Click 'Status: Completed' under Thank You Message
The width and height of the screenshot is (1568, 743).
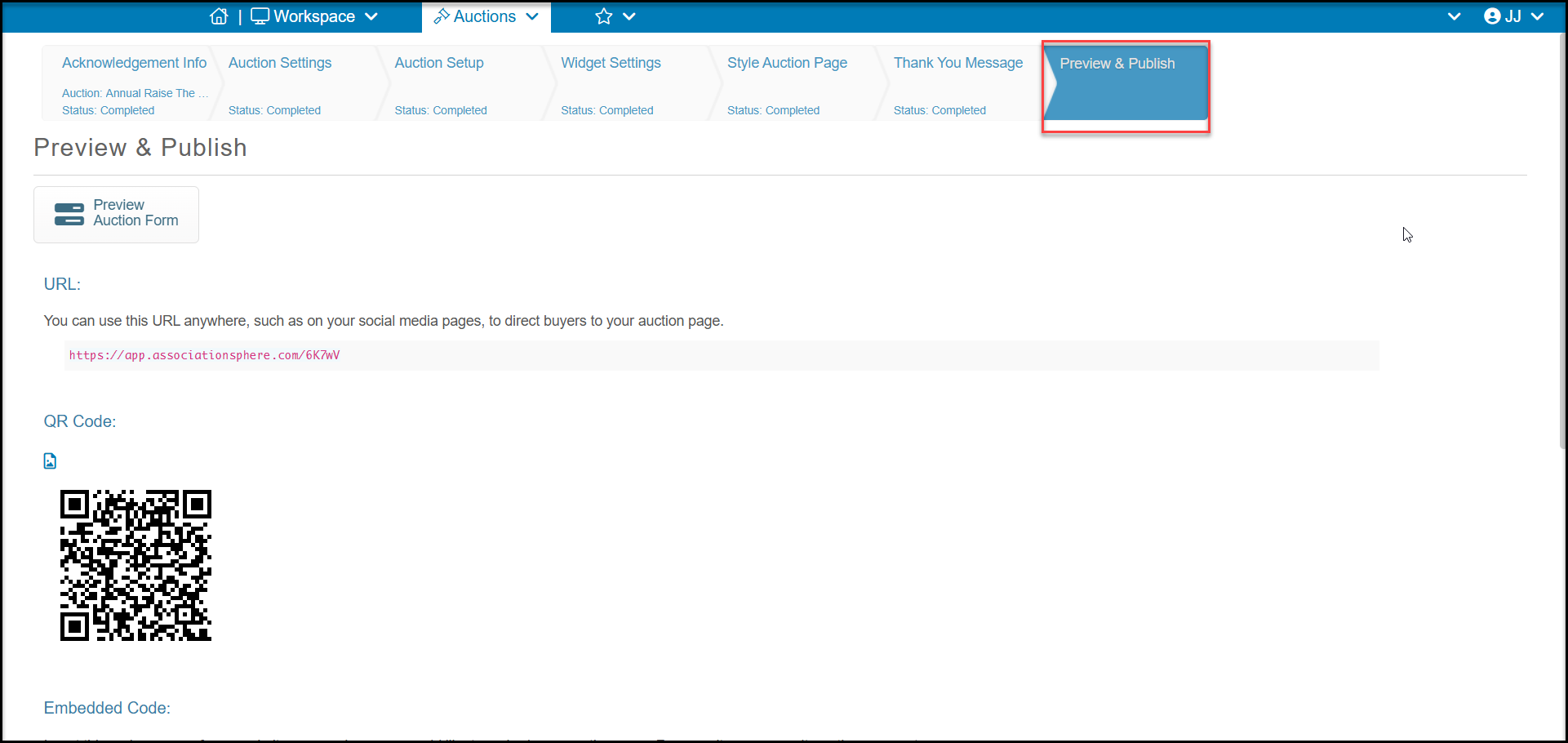[939, 110]
